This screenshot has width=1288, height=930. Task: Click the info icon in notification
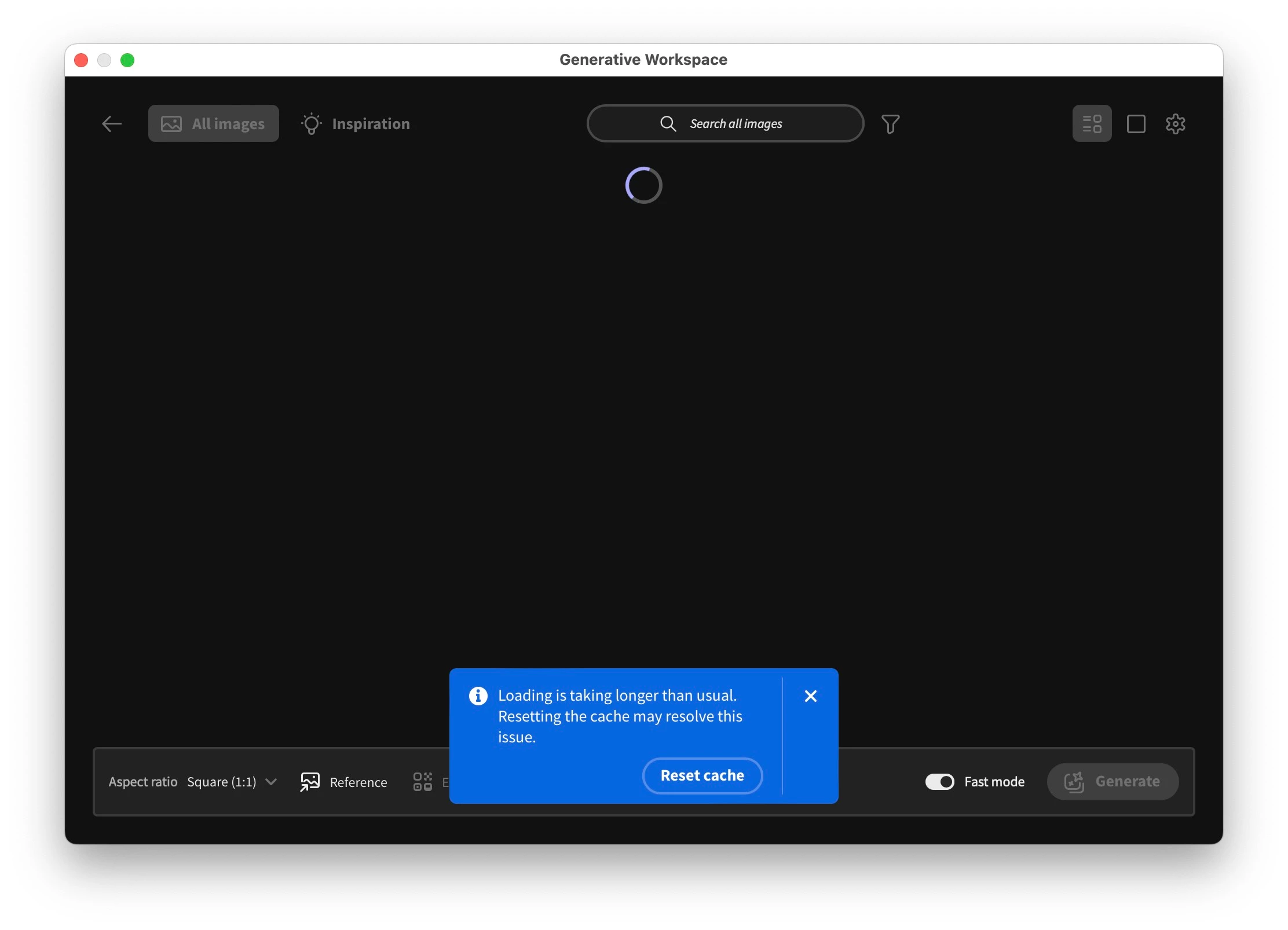pyautogui.click(x=478, y=695)
